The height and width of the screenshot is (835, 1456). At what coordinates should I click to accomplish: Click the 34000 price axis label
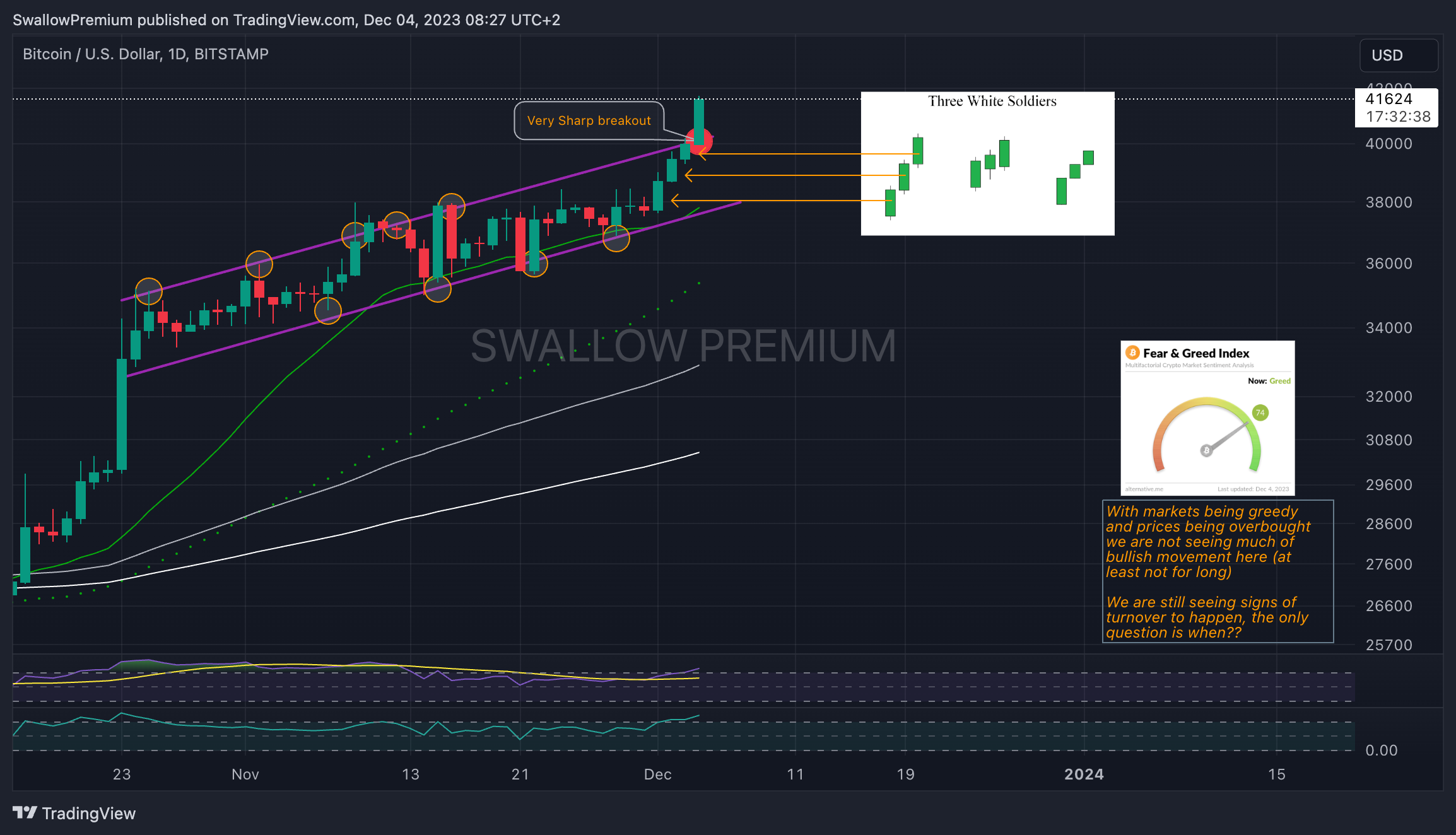point(1388,328)
